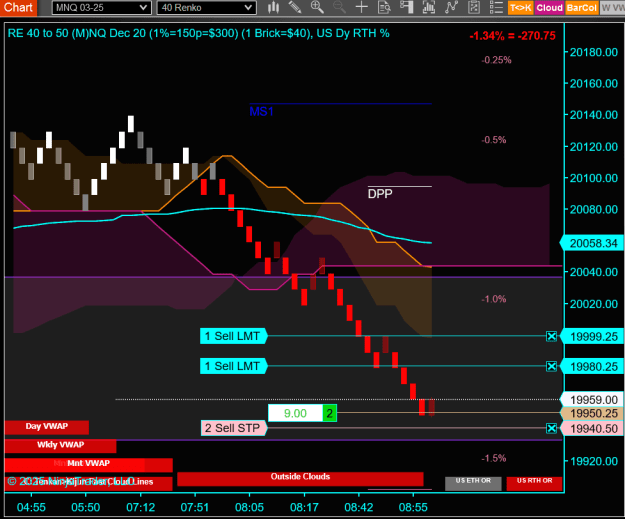The image size is (625, 519).
Task: Open the MNQ 03-25 instrument dropdown
Action: click(102, 8)
